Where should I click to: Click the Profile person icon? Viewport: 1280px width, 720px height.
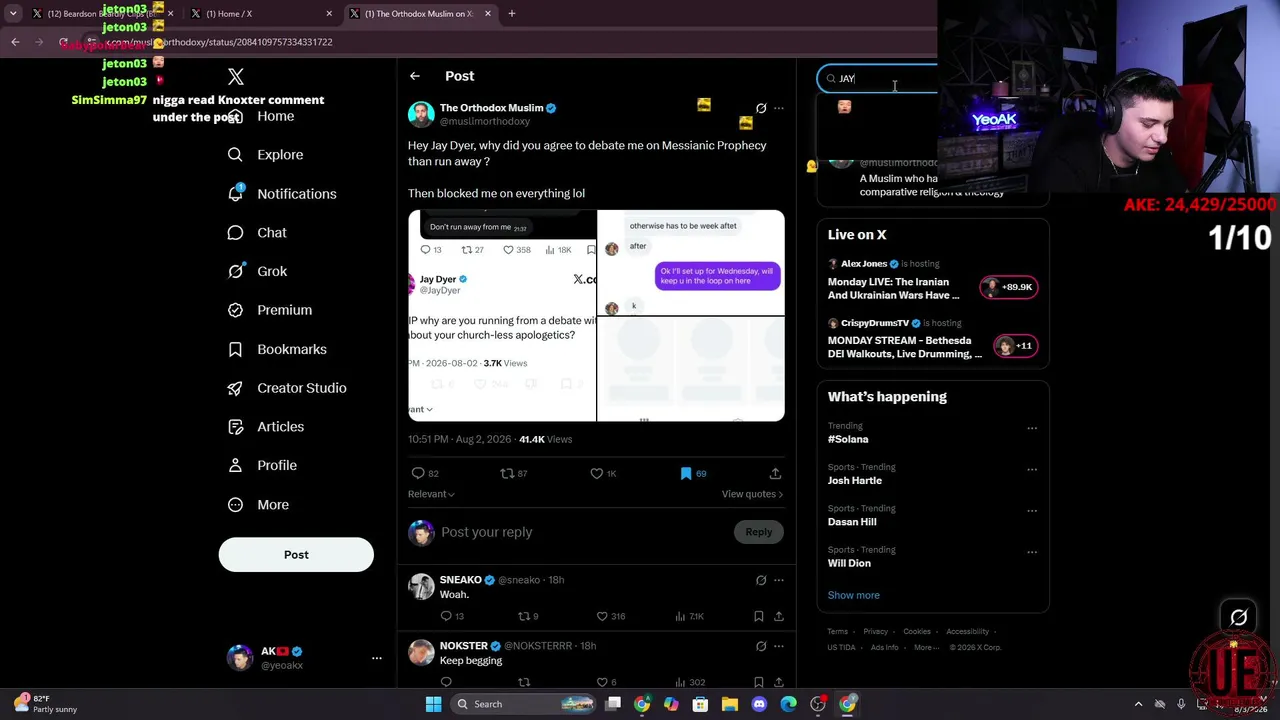pyautogui.click(x=235, y=465)
